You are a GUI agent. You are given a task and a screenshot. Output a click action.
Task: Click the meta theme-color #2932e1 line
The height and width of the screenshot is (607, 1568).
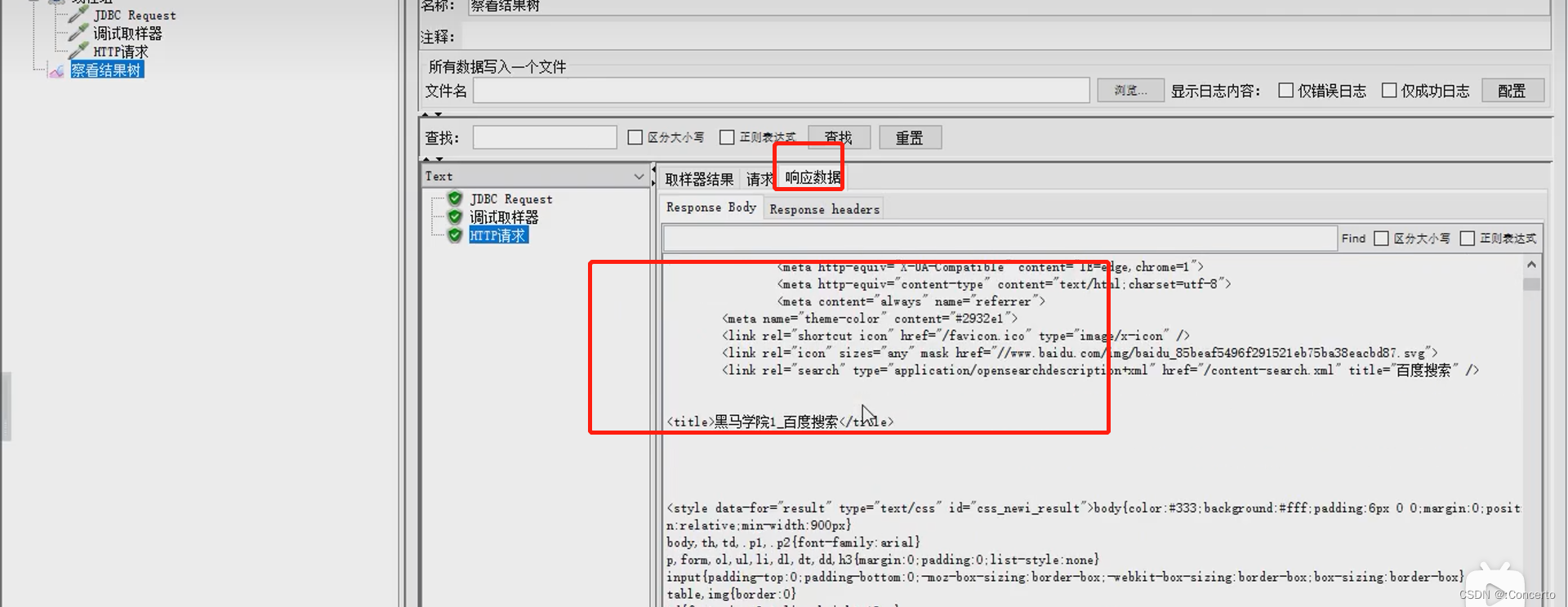tap(870, 319)
